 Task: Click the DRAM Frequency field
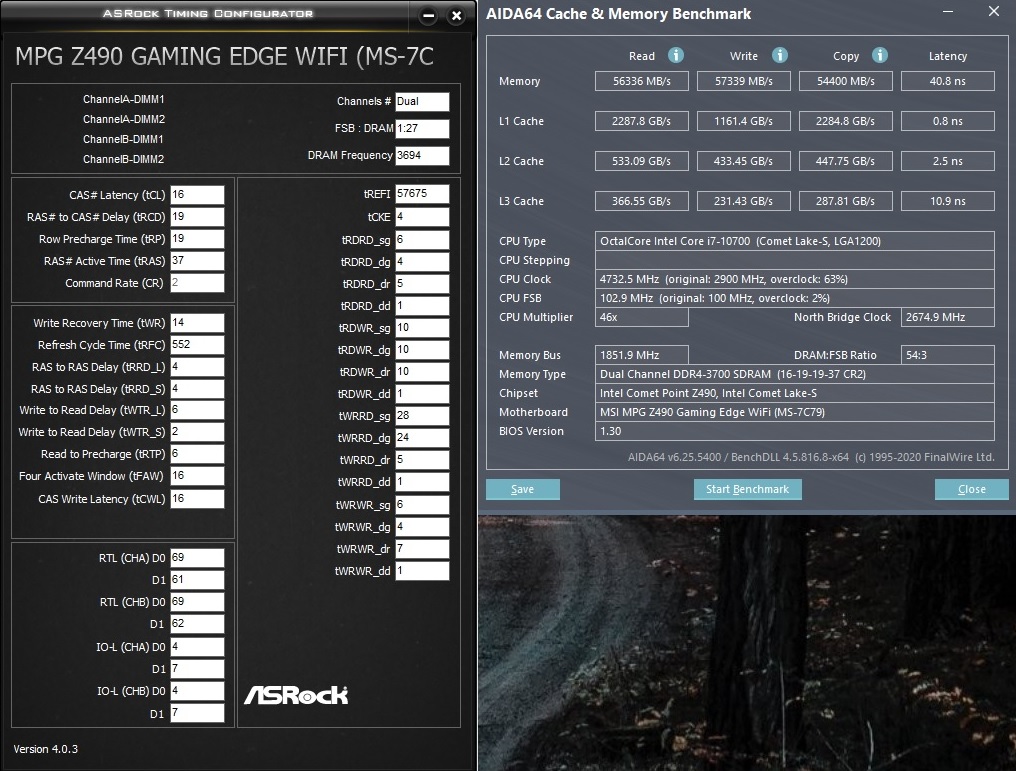422,155
